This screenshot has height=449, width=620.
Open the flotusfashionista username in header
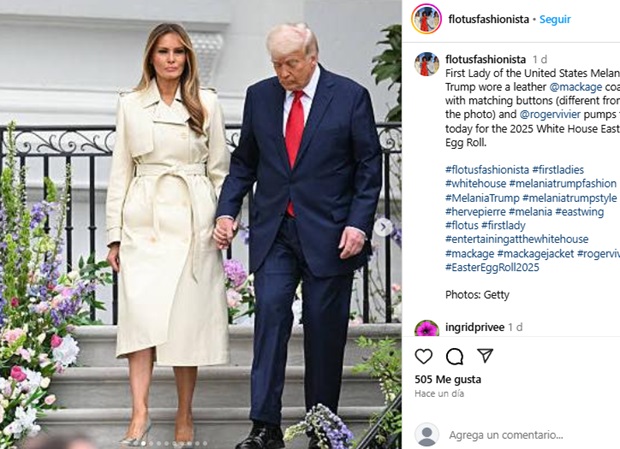(489, 19)
